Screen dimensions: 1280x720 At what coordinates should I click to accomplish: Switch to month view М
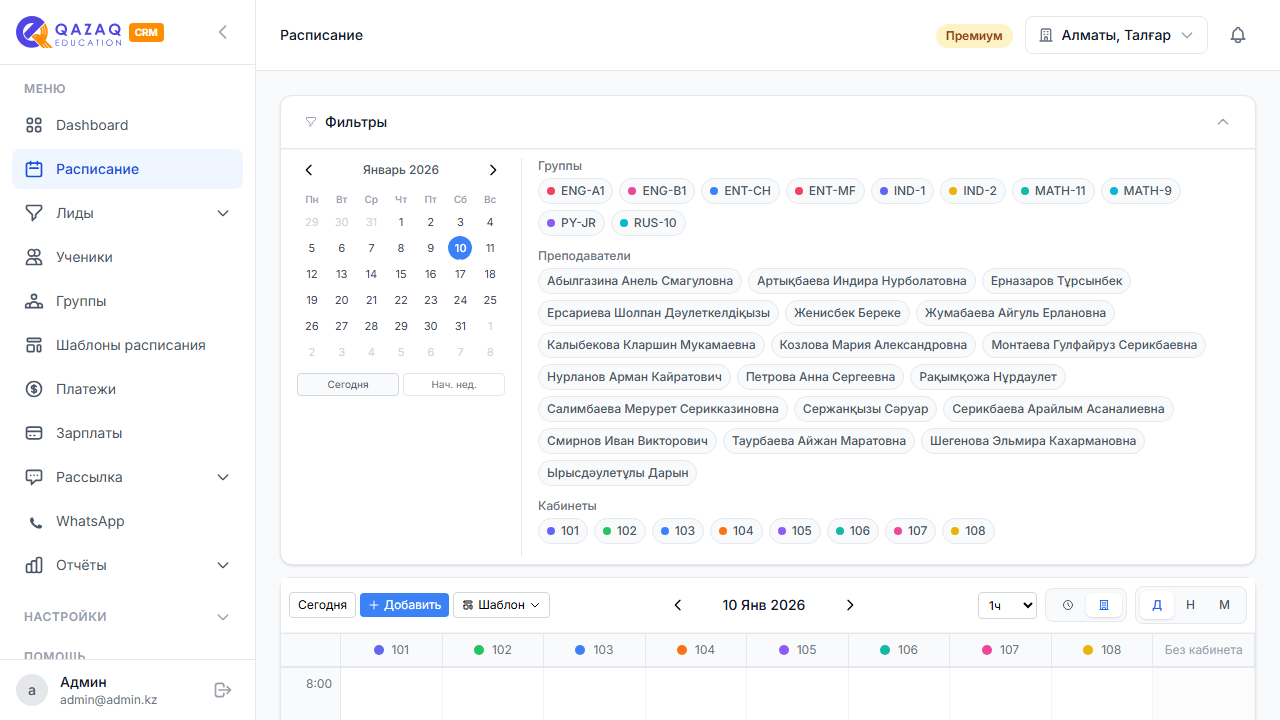click(1224, 605)
